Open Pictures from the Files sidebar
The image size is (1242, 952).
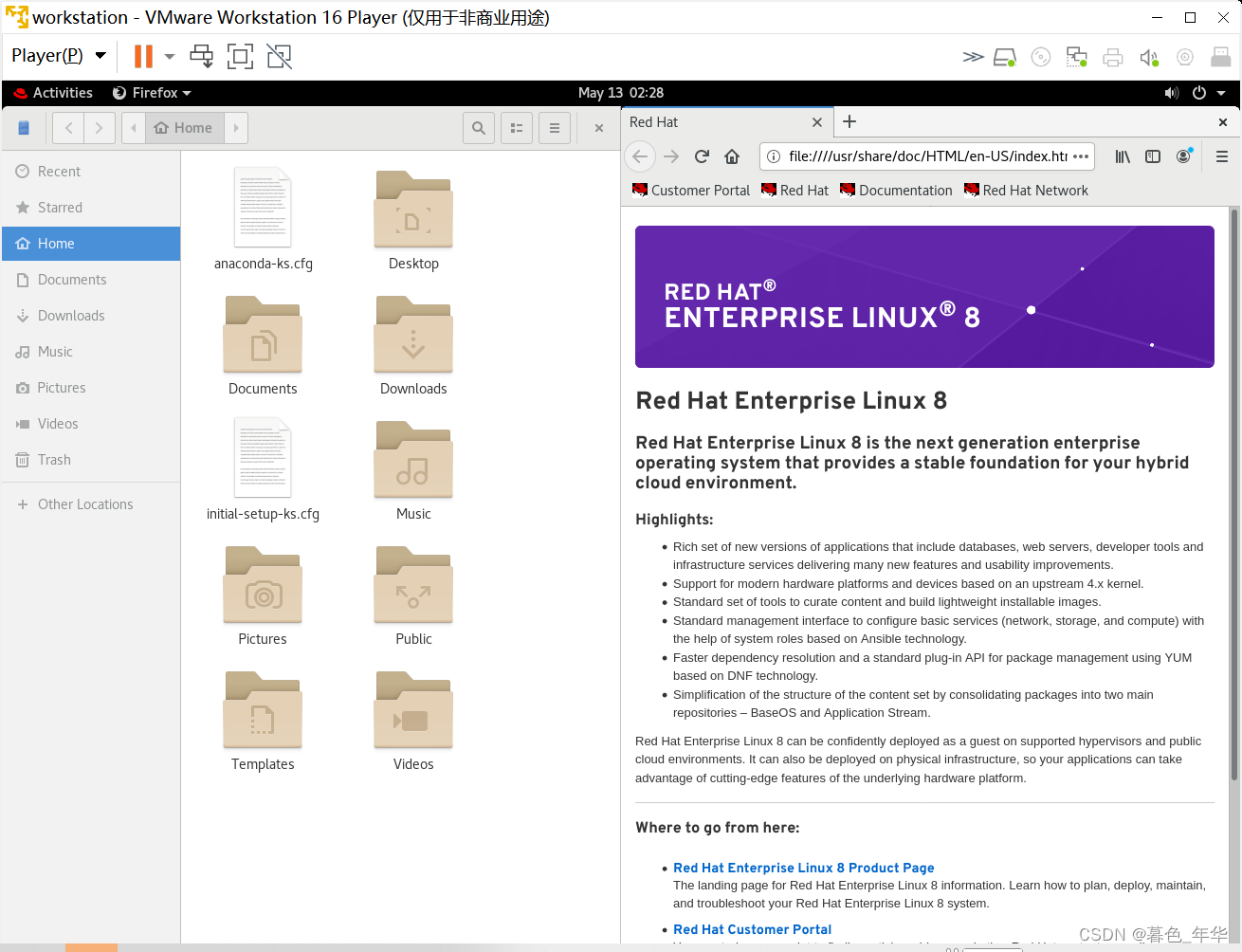tap(91, 388)
